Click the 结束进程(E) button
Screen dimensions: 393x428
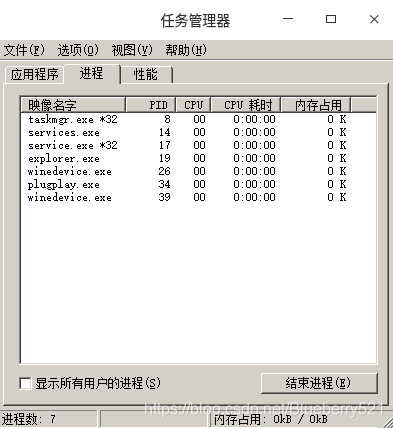coord(319,383)
